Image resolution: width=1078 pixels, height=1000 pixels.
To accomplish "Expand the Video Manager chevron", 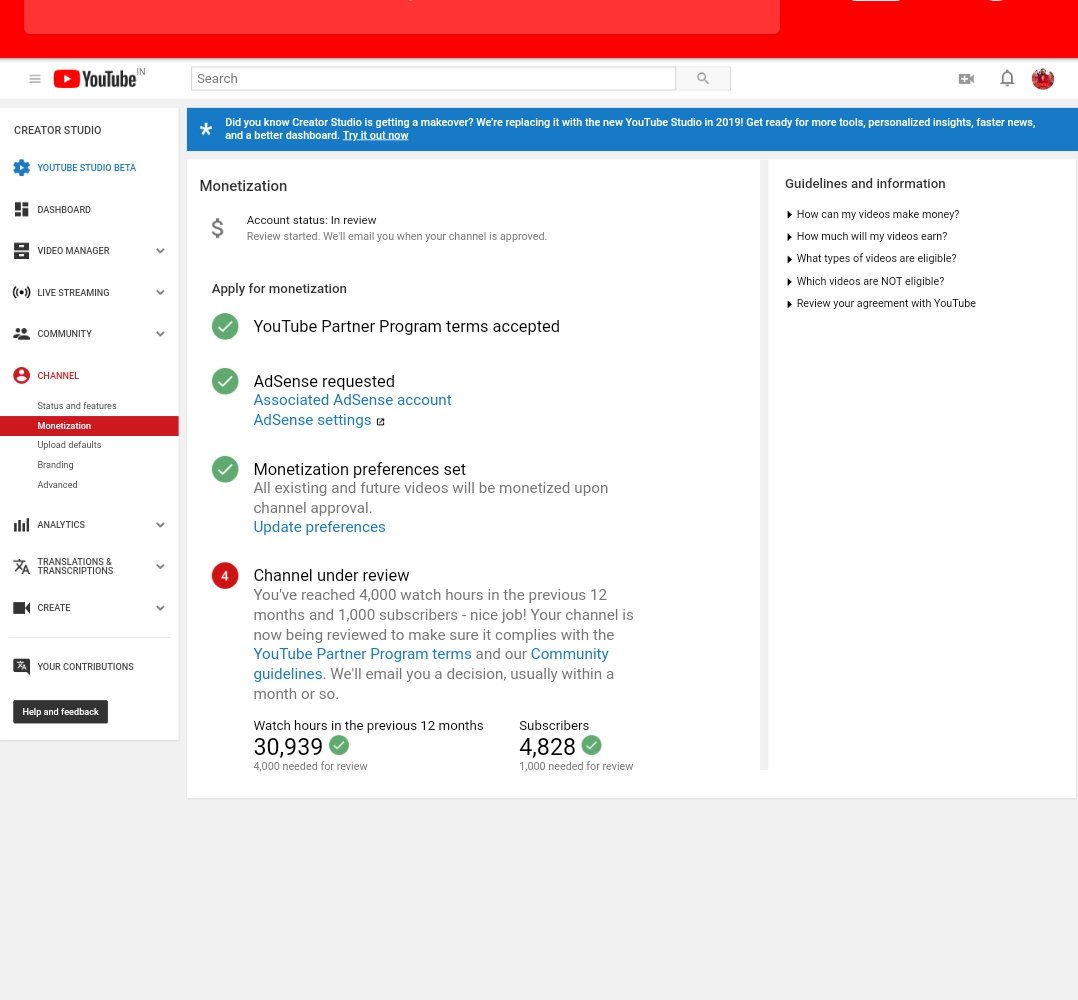I will point(160,251).
